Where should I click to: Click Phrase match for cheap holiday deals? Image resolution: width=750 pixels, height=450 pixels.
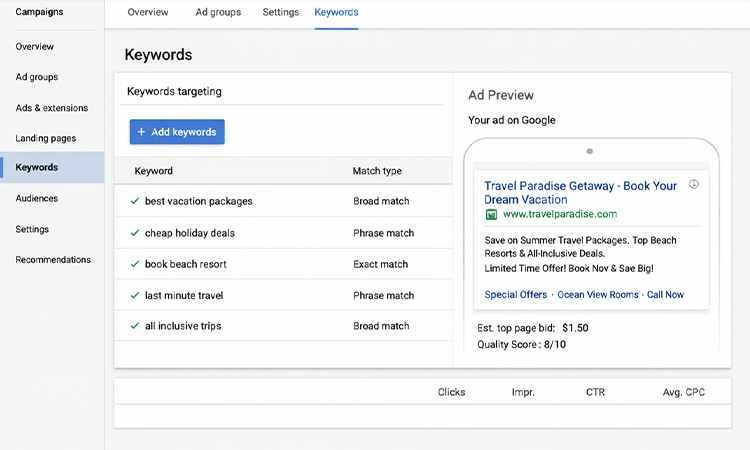click(x=384, y=233)
